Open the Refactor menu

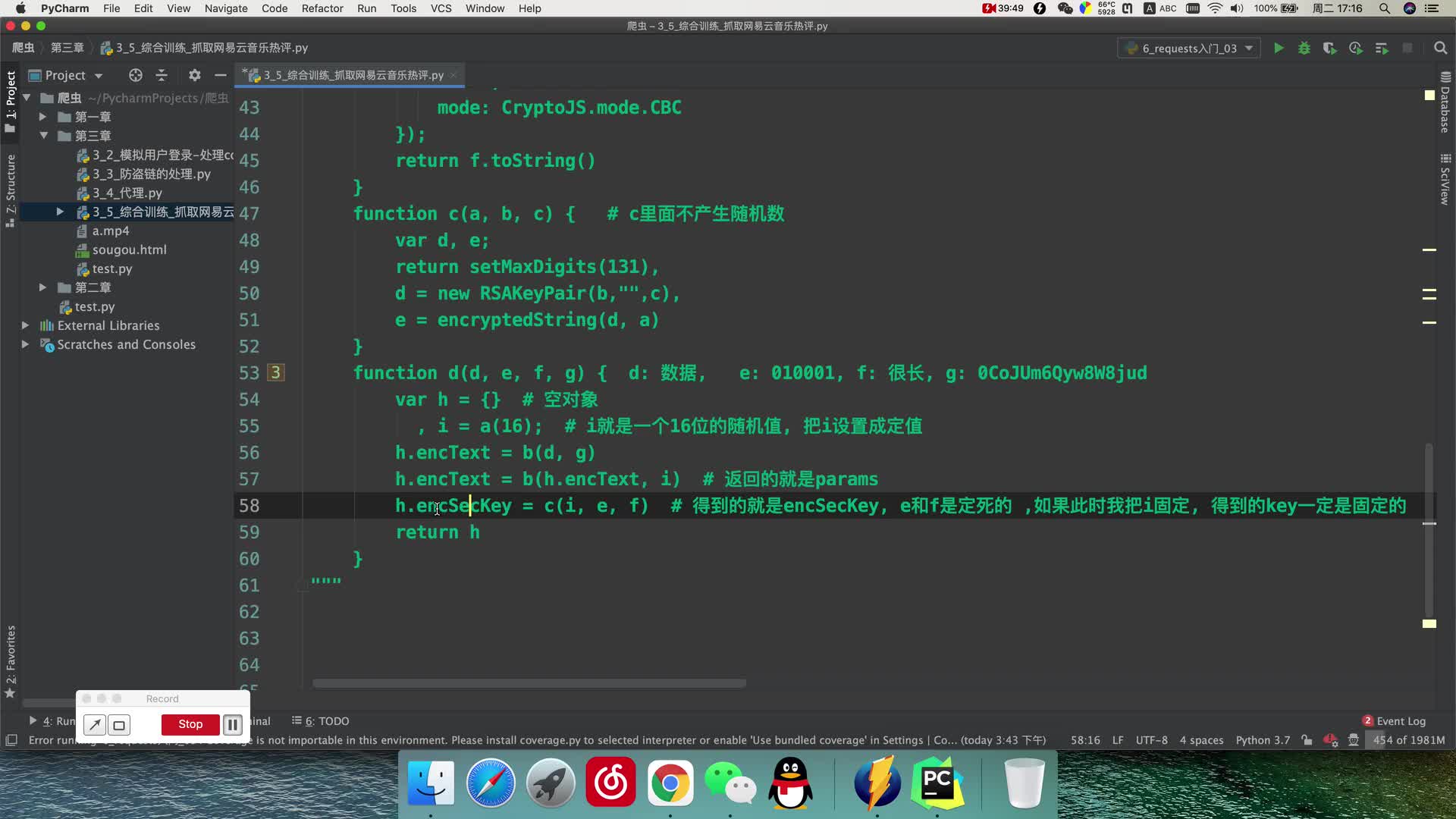[x=322, y=8]
